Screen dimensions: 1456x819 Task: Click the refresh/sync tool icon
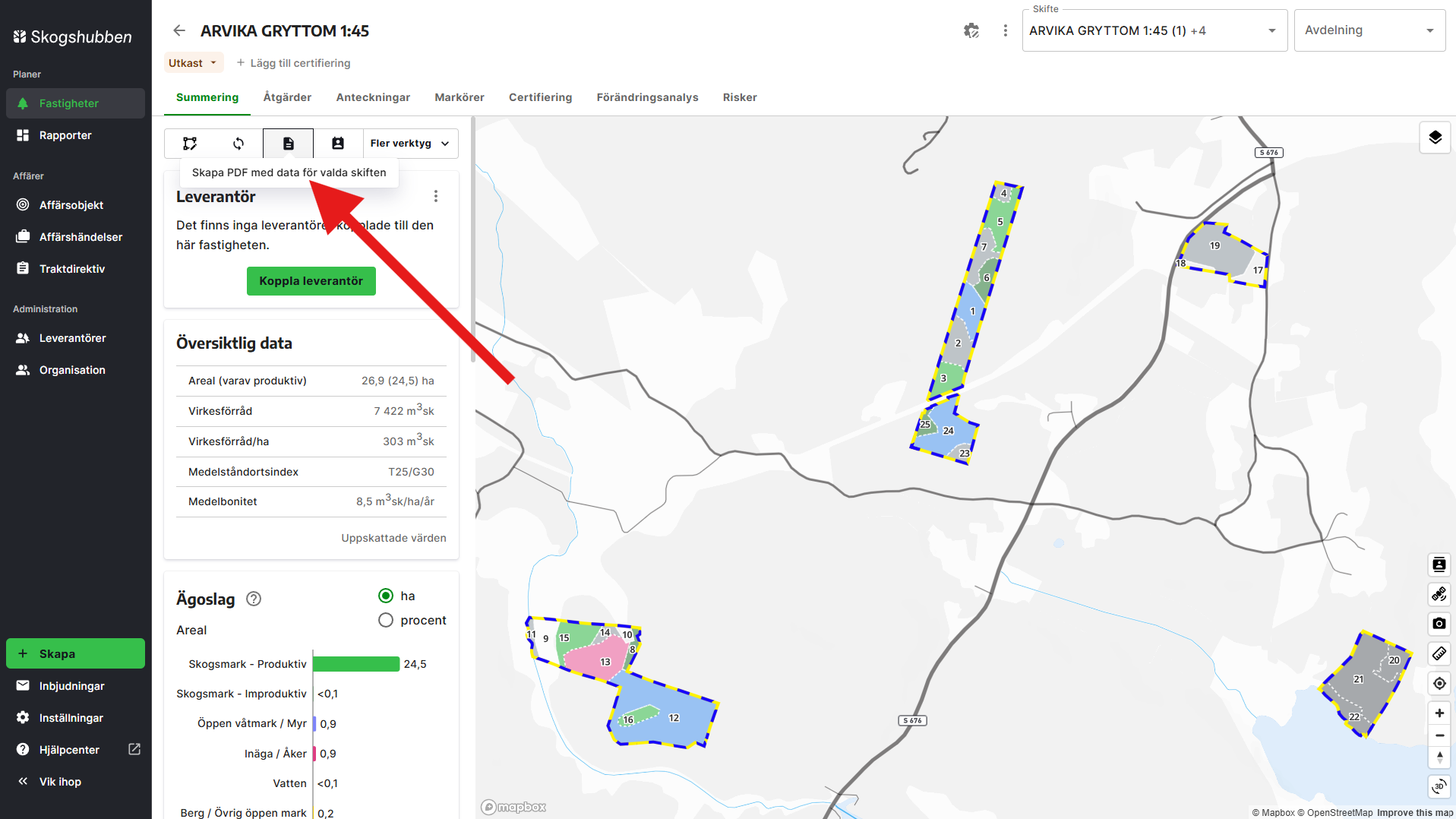coord(238,144)
